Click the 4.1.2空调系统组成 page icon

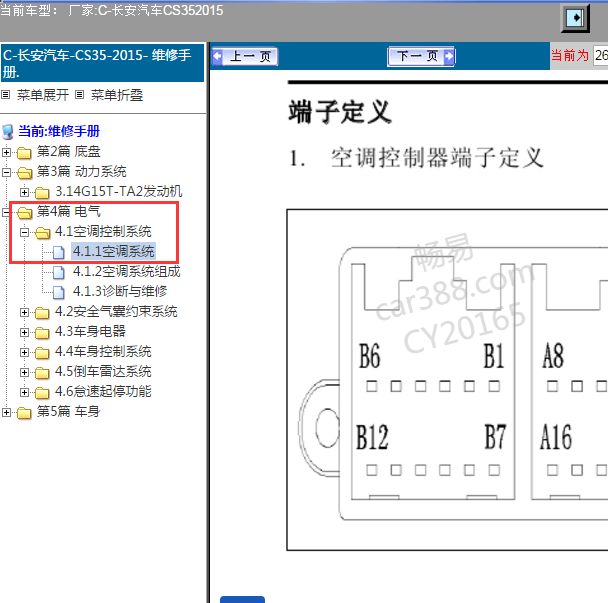pos(59,272)
